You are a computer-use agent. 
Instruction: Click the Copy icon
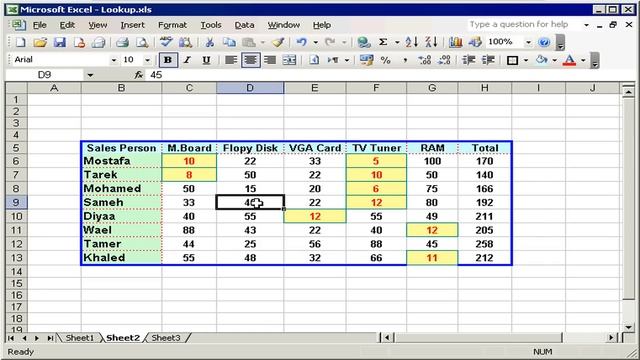coord(229,42)
